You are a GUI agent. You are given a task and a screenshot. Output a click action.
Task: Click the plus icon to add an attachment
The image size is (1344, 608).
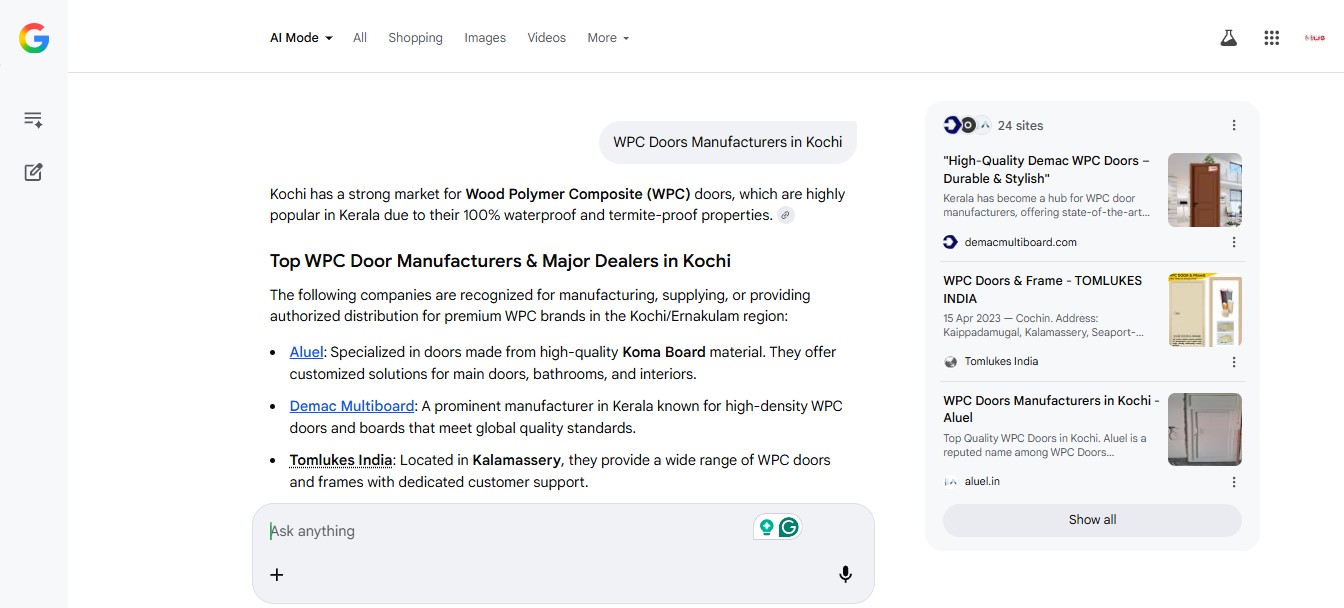point(277,574)
